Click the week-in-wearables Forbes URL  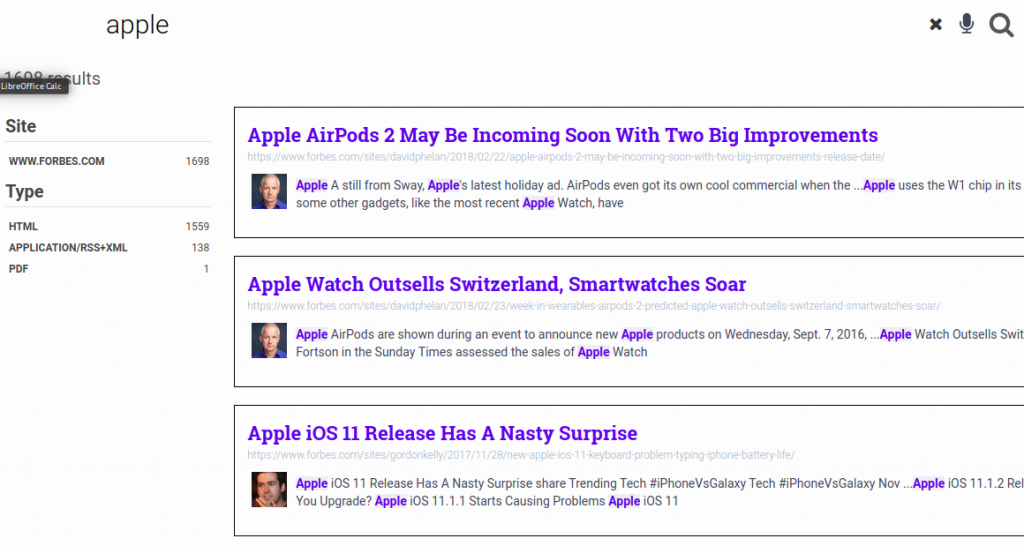coord(593,306)
